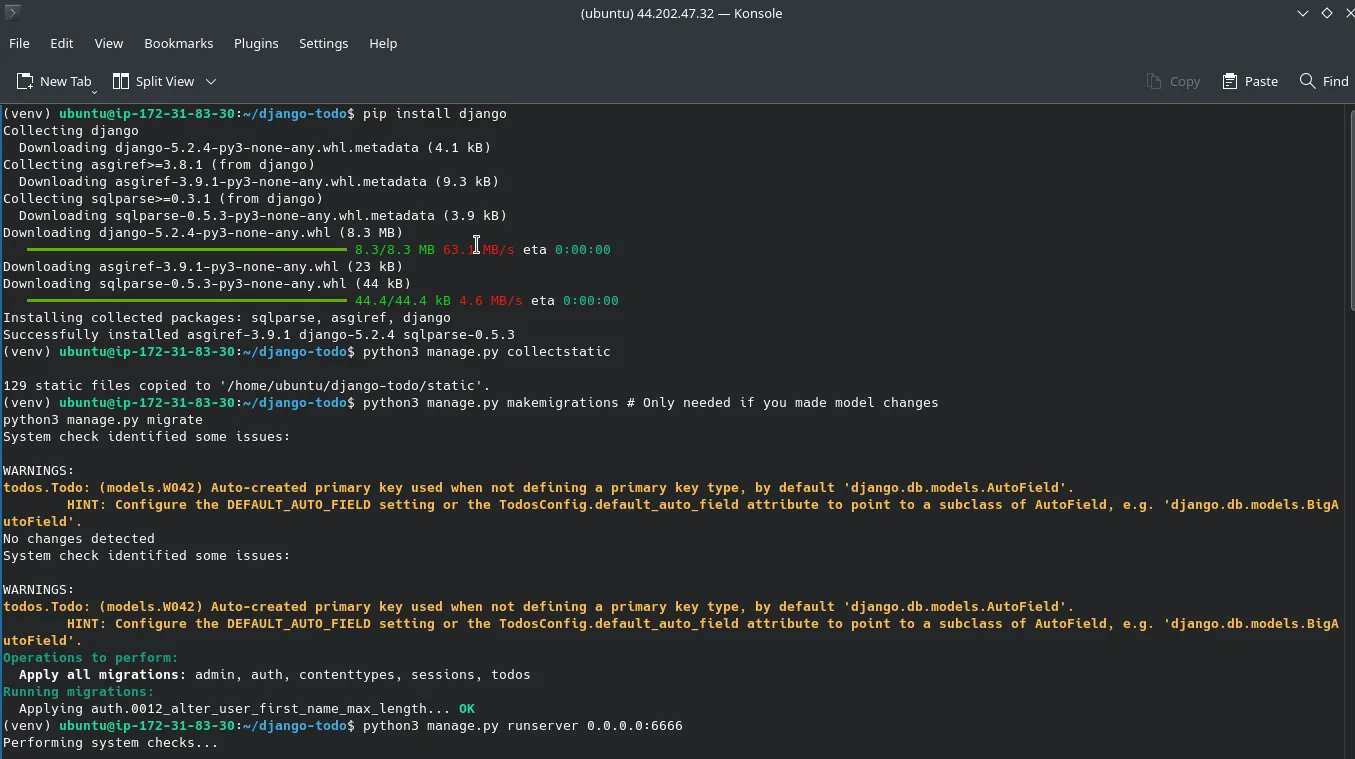
Task: Minimize the Konsole window
Action: pos(1303,13)
